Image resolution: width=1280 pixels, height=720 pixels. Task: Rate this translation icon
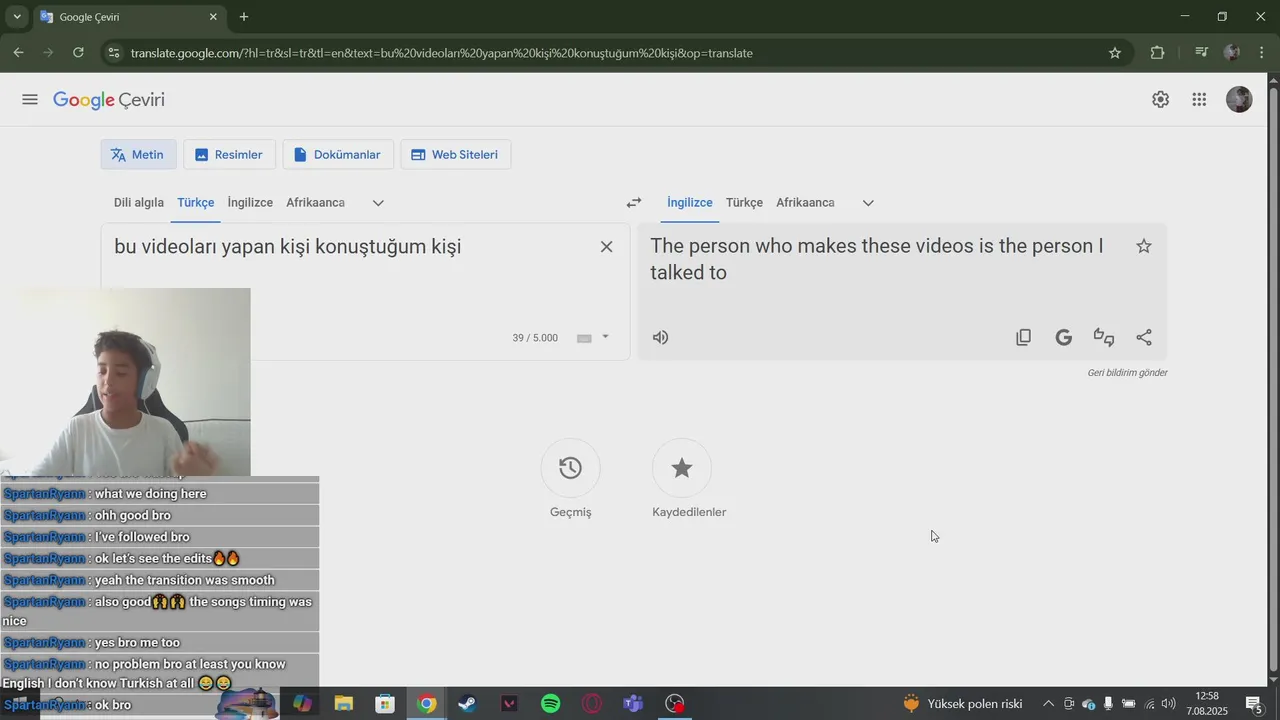(1104, 337)
